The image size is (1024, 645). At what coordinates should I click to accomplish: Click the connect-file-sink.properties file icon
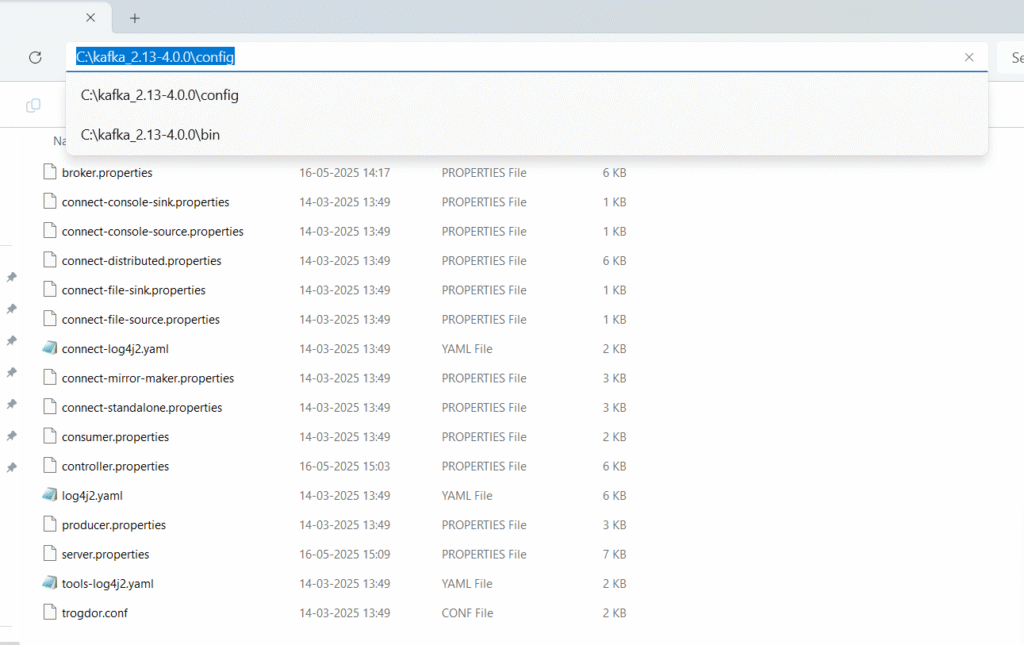pyautogui.click(x=50, y=289)
